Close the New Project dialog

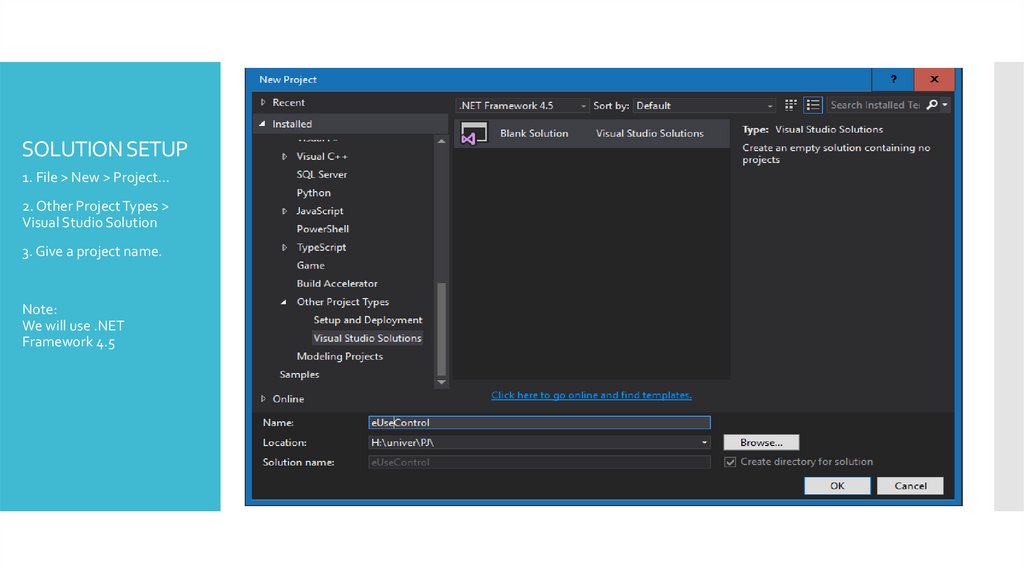click(x=934, y=79)
